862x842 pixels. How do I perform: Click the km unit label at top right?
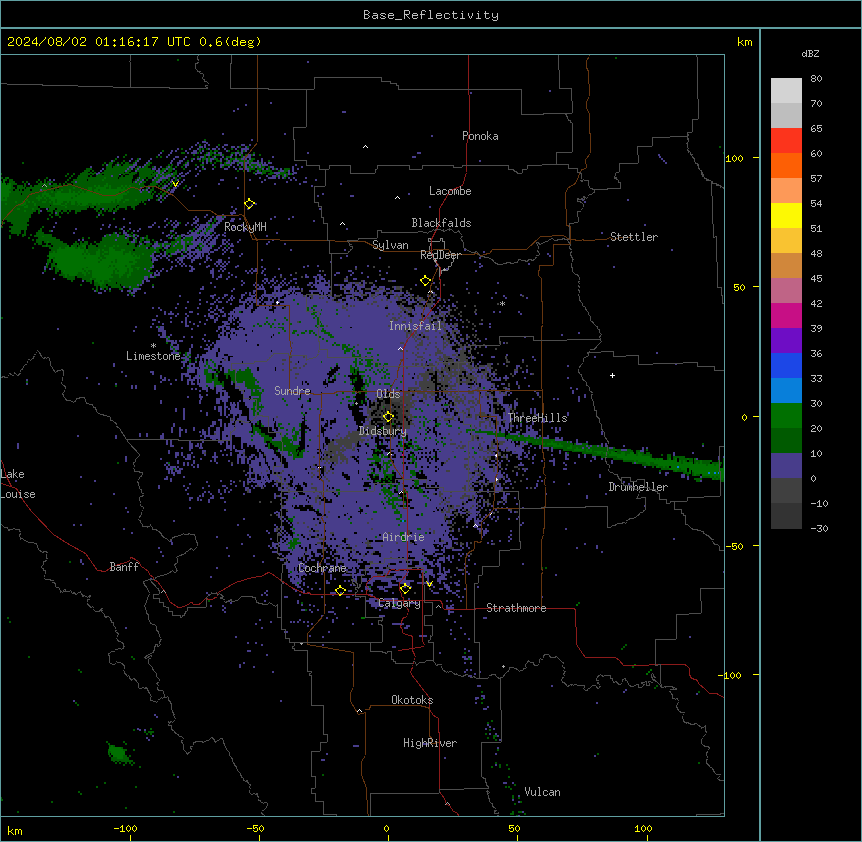744,42
